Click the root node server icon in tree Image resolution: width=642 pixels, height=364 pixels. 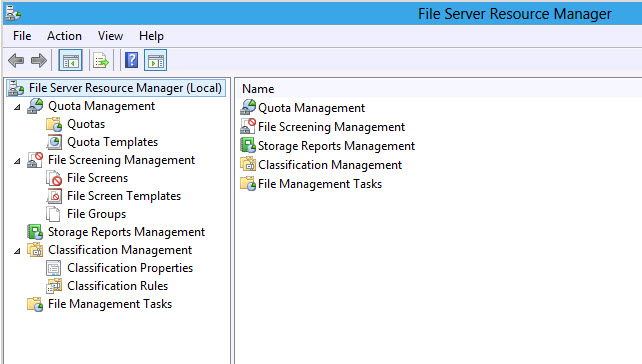click(x=16, y=88)
